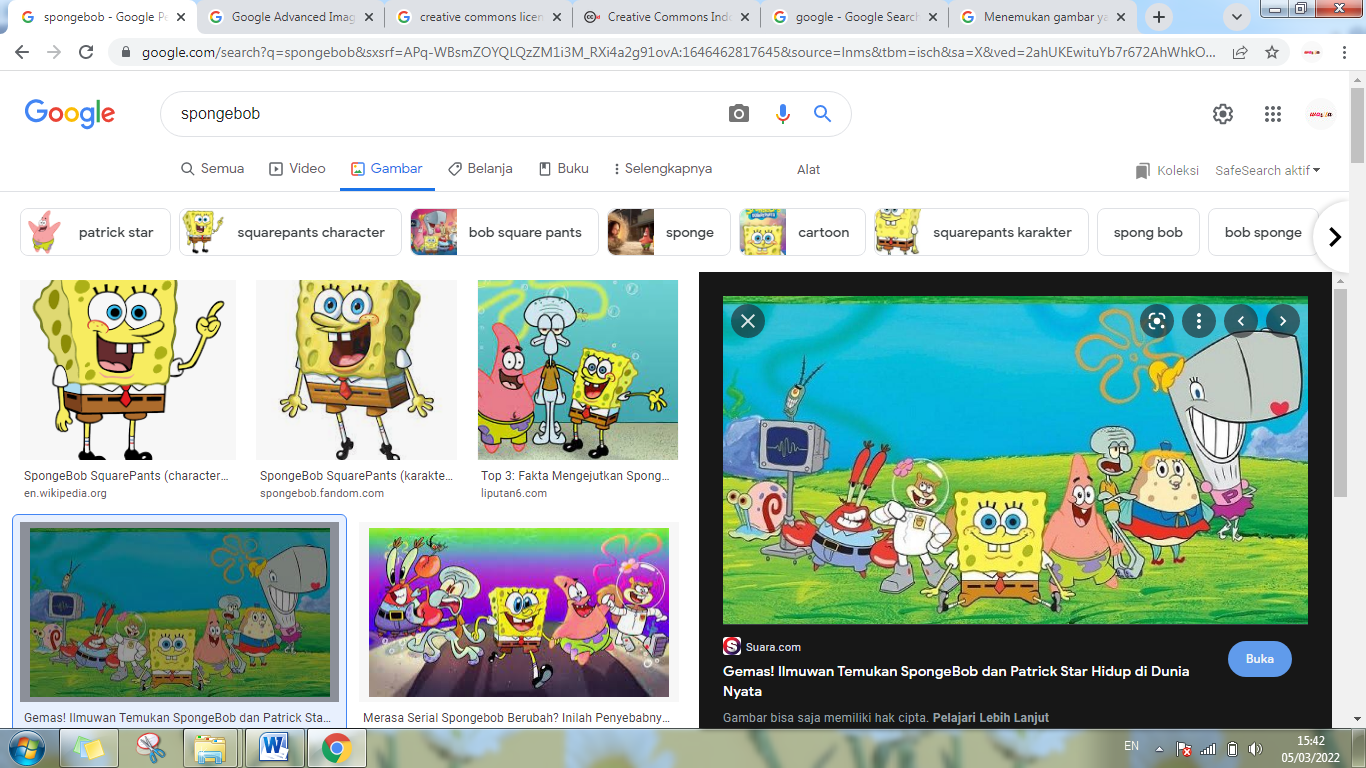Switch to the Menemukan gambar browser tab
Image resolution: width=1366 pixels, height=768 pixels.
[x=1042, y=17]
